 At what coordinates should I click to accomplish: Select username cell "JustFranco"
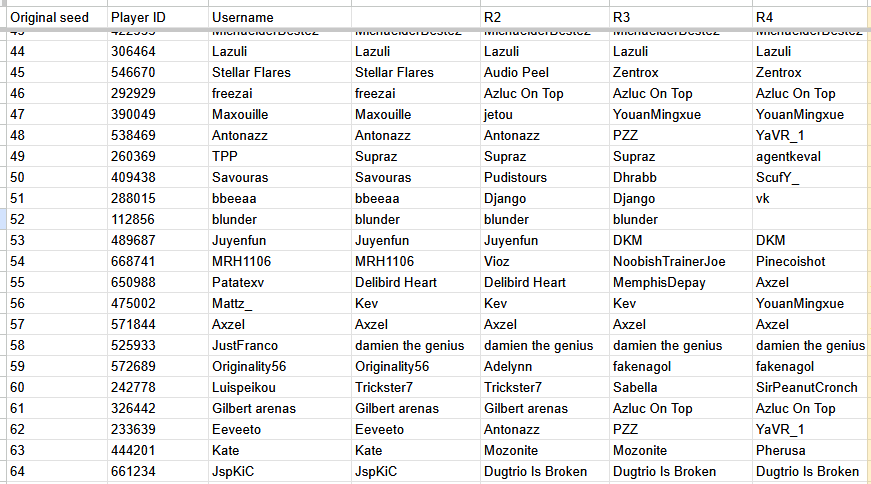pos(246,345)
